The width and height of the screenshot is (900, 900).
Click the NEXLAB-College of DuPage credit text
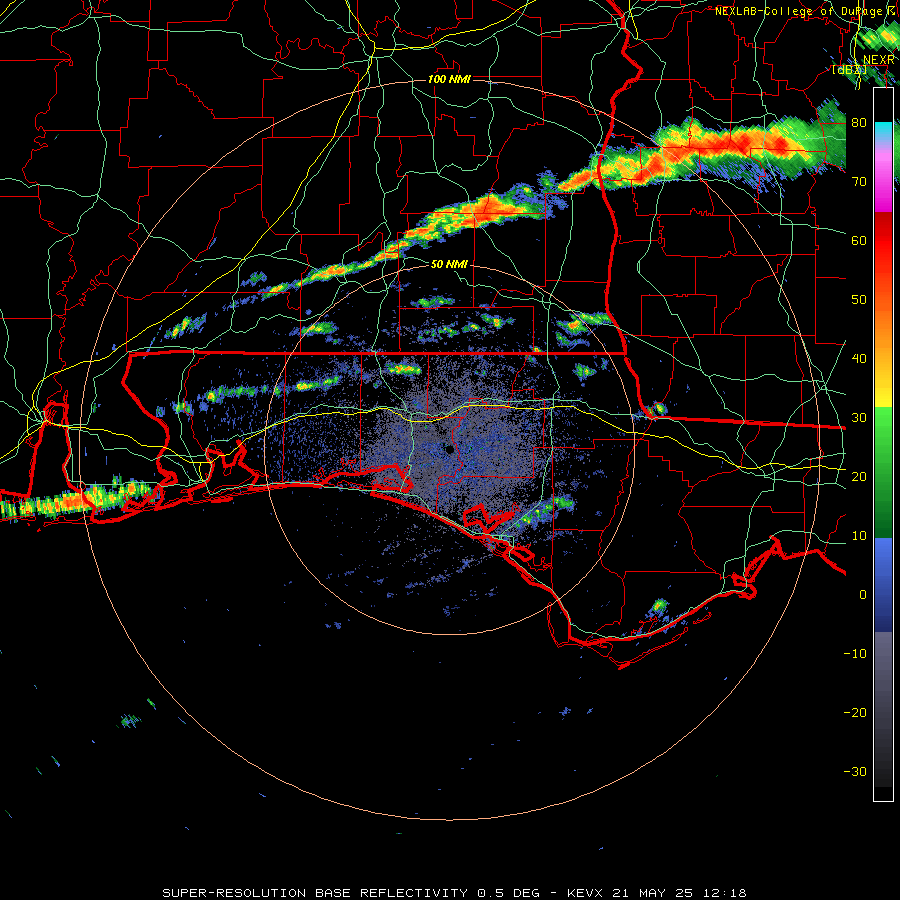(x=804, y=11)
